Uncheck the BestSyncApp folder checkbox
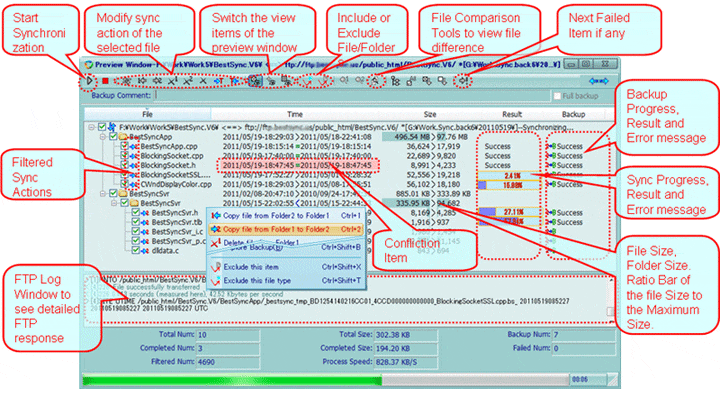The height and width of the screenshot is (395, 720). pos(113,137)
